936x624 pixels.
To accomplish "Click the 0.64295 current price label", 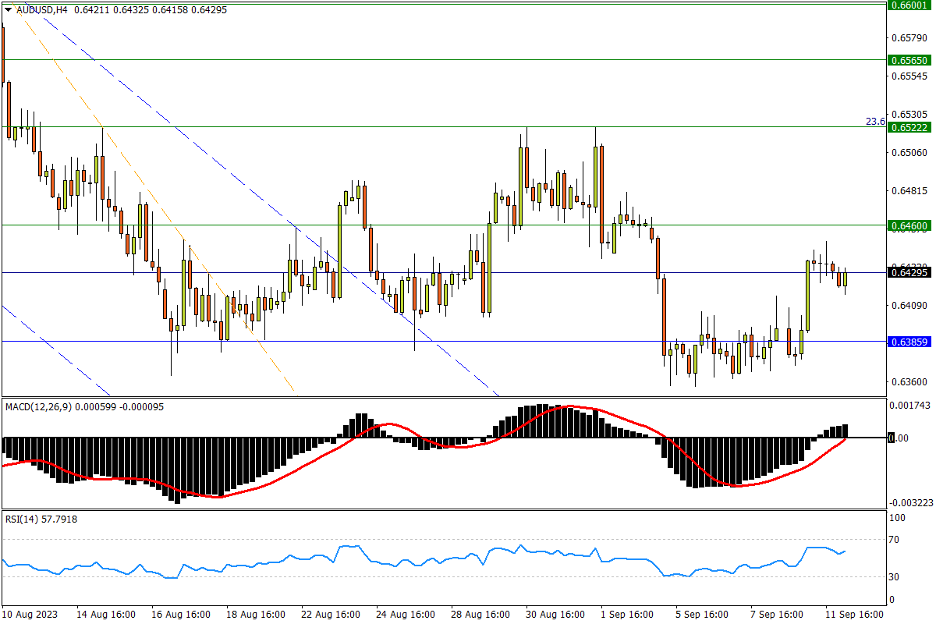I will (x=909, y=272).
